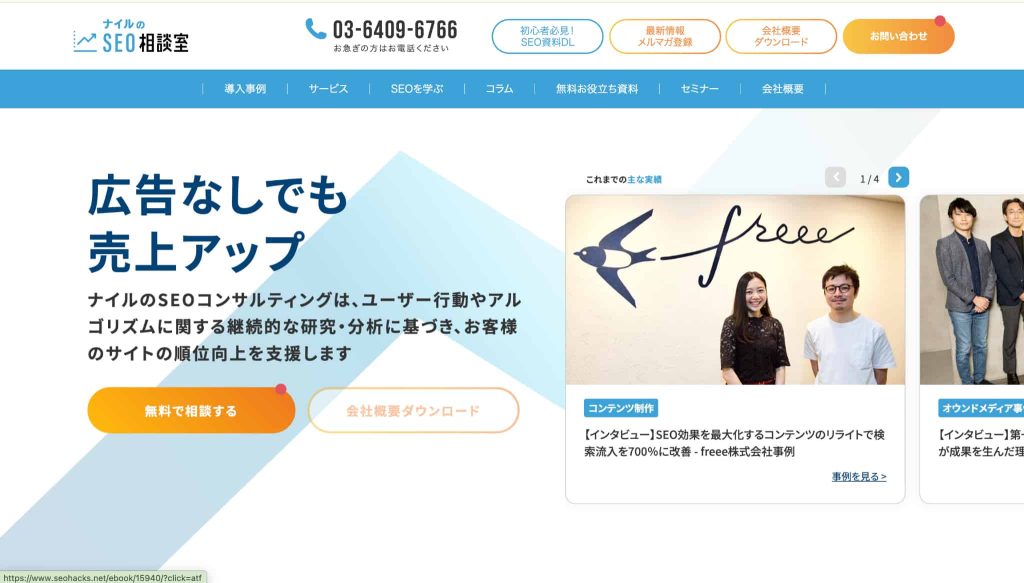Select SEOを学ぶ in navigation bar

(417, 89)
